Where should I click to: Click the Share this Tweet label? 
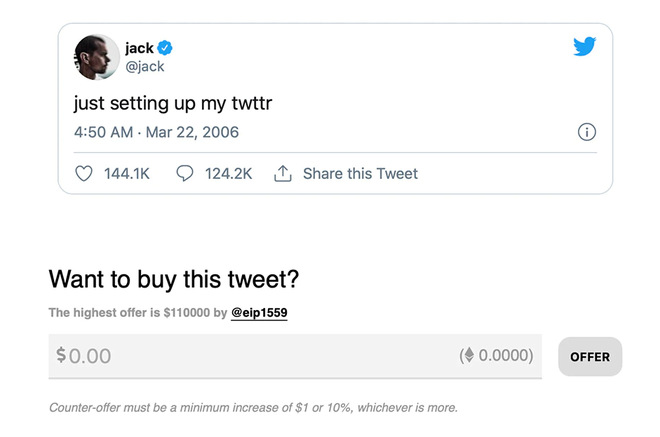(x=360, y=174)
